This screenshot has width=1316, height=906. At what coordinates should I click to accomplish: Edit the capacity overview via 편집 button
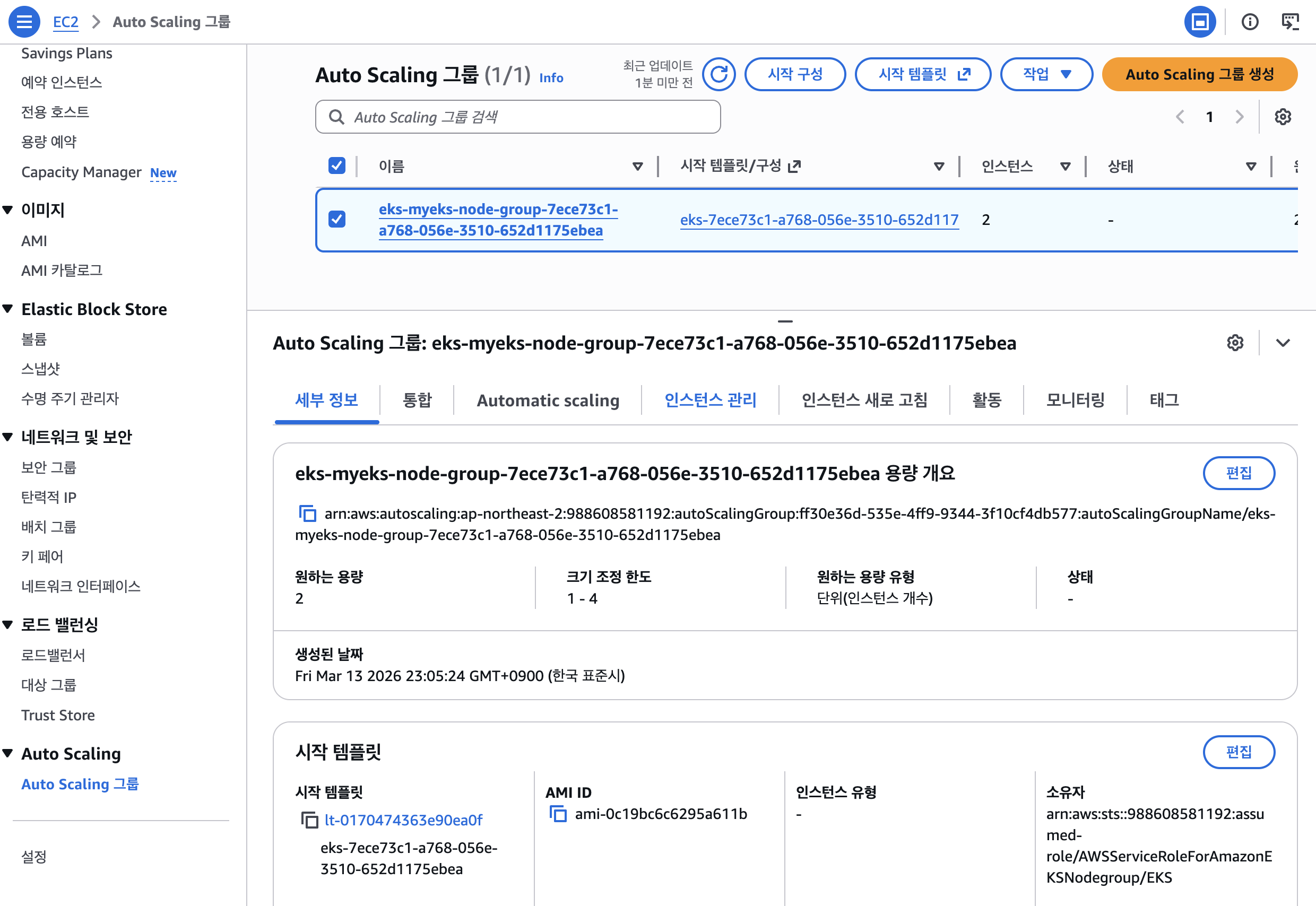pos(1240,473)
